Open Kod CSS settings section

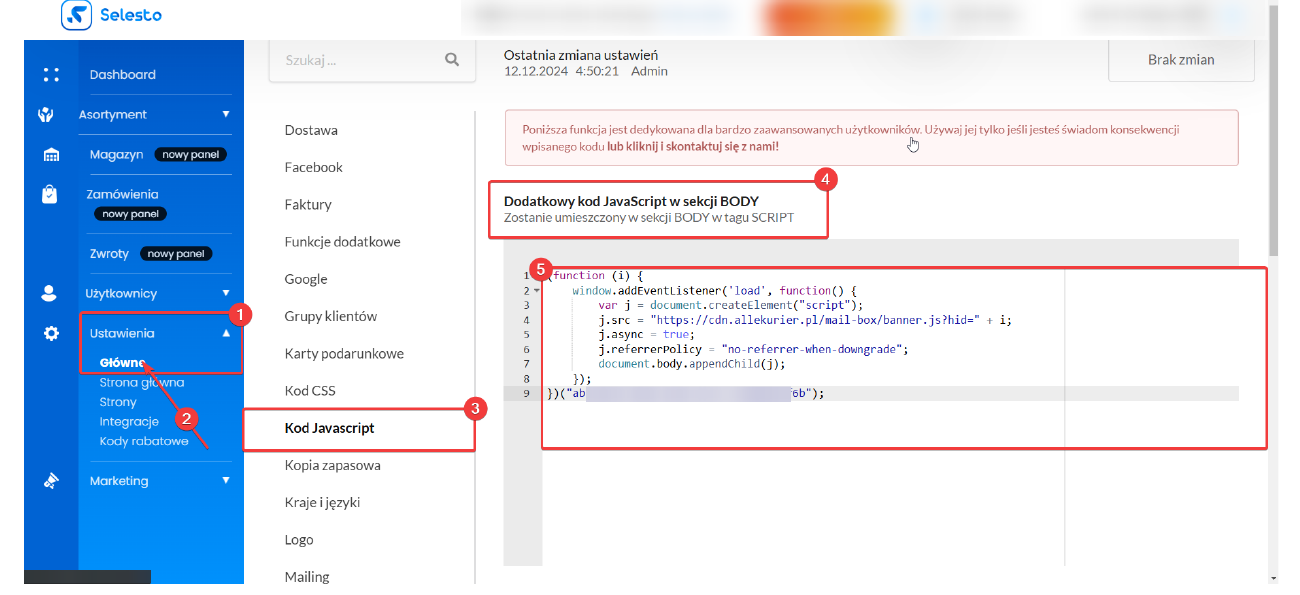tap(310, 391)
